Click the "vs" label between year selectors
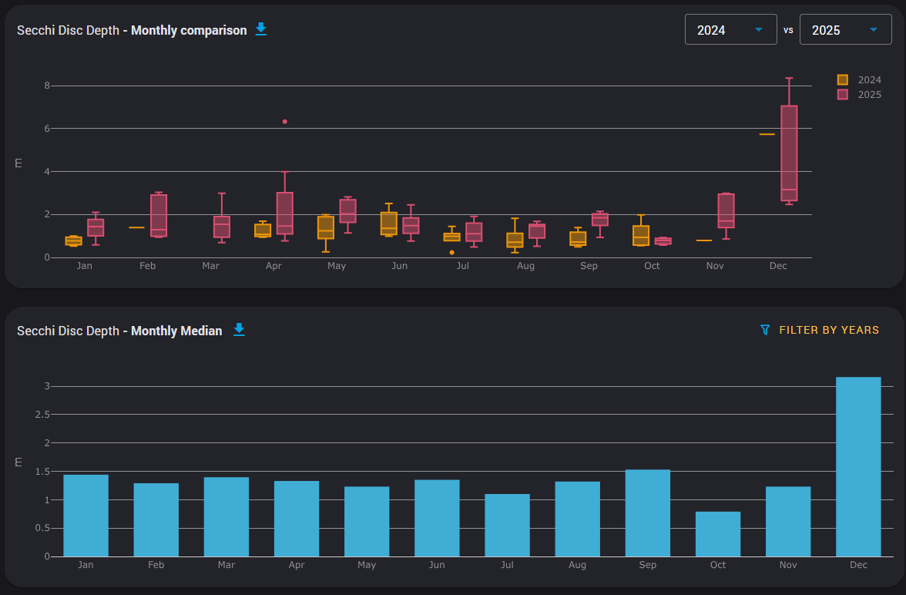This screenshot has height=595, width=906. (x=788, y=30)
